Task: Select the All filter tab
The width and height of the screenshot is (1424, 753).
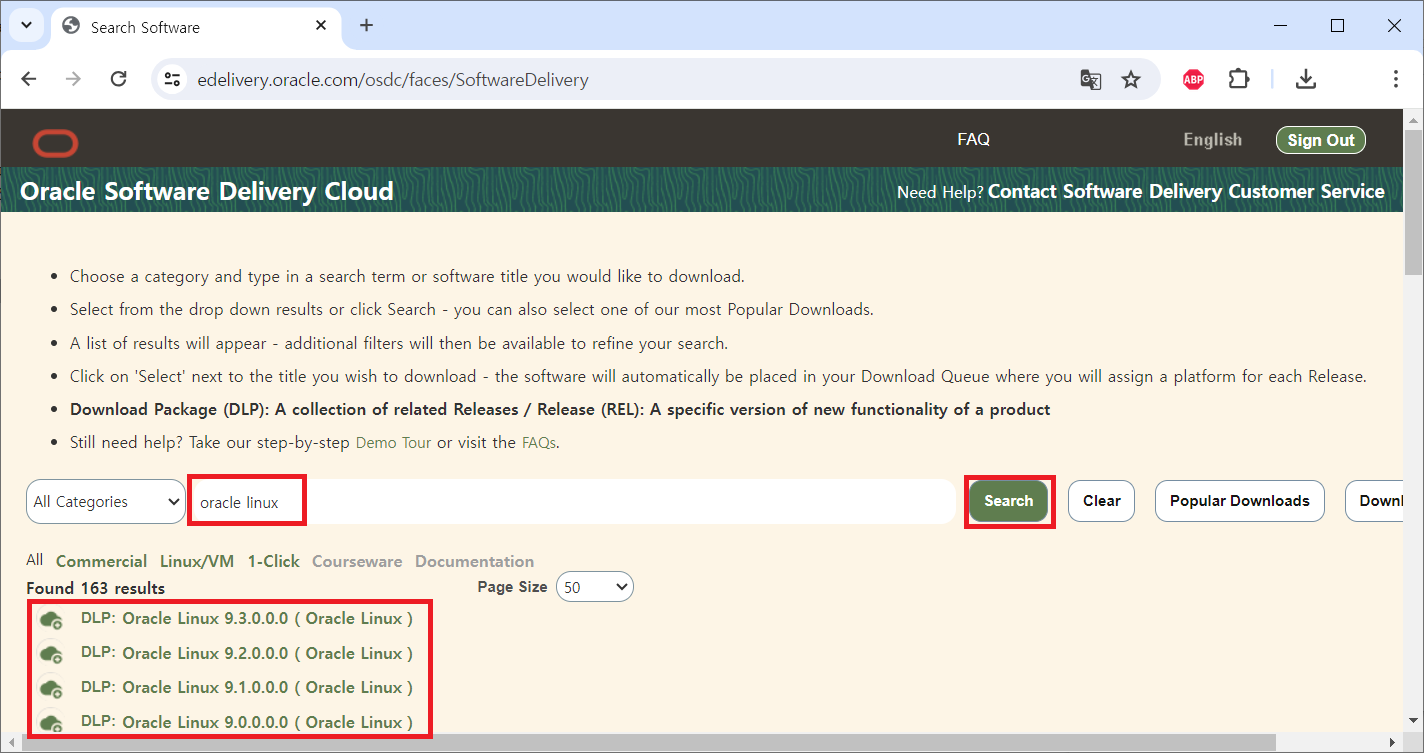Action: (35, 560)
